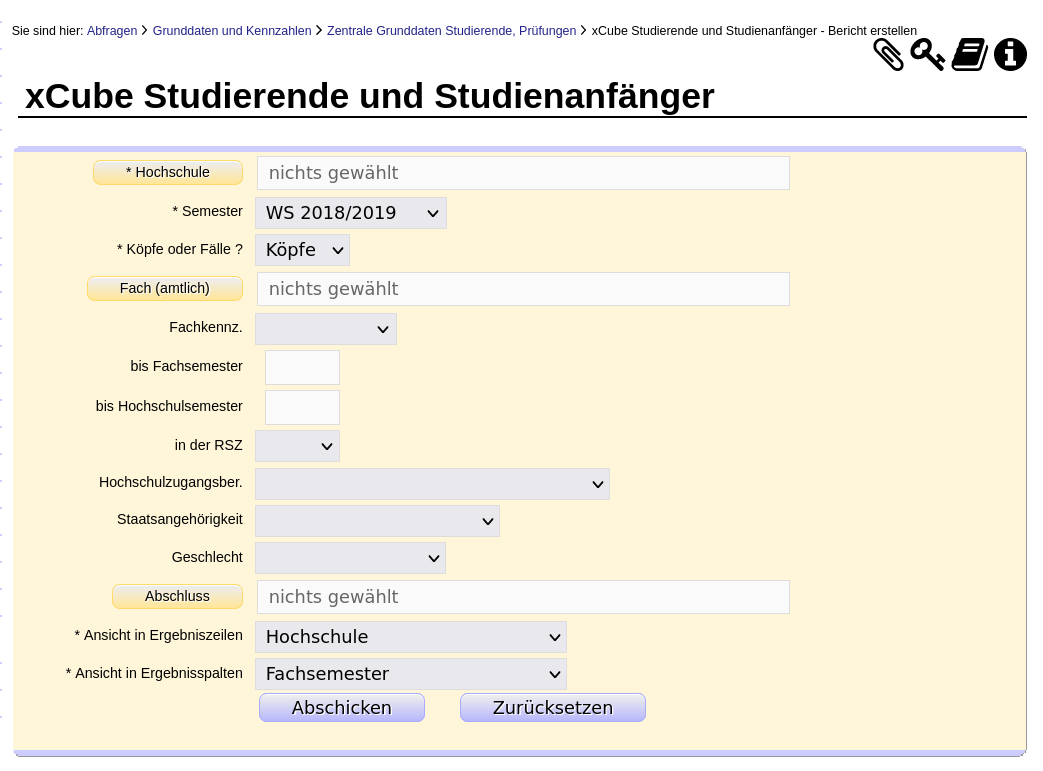The image size is (1043, 771).
Task: Click the key icon in header
Action: tap(927, 55)
